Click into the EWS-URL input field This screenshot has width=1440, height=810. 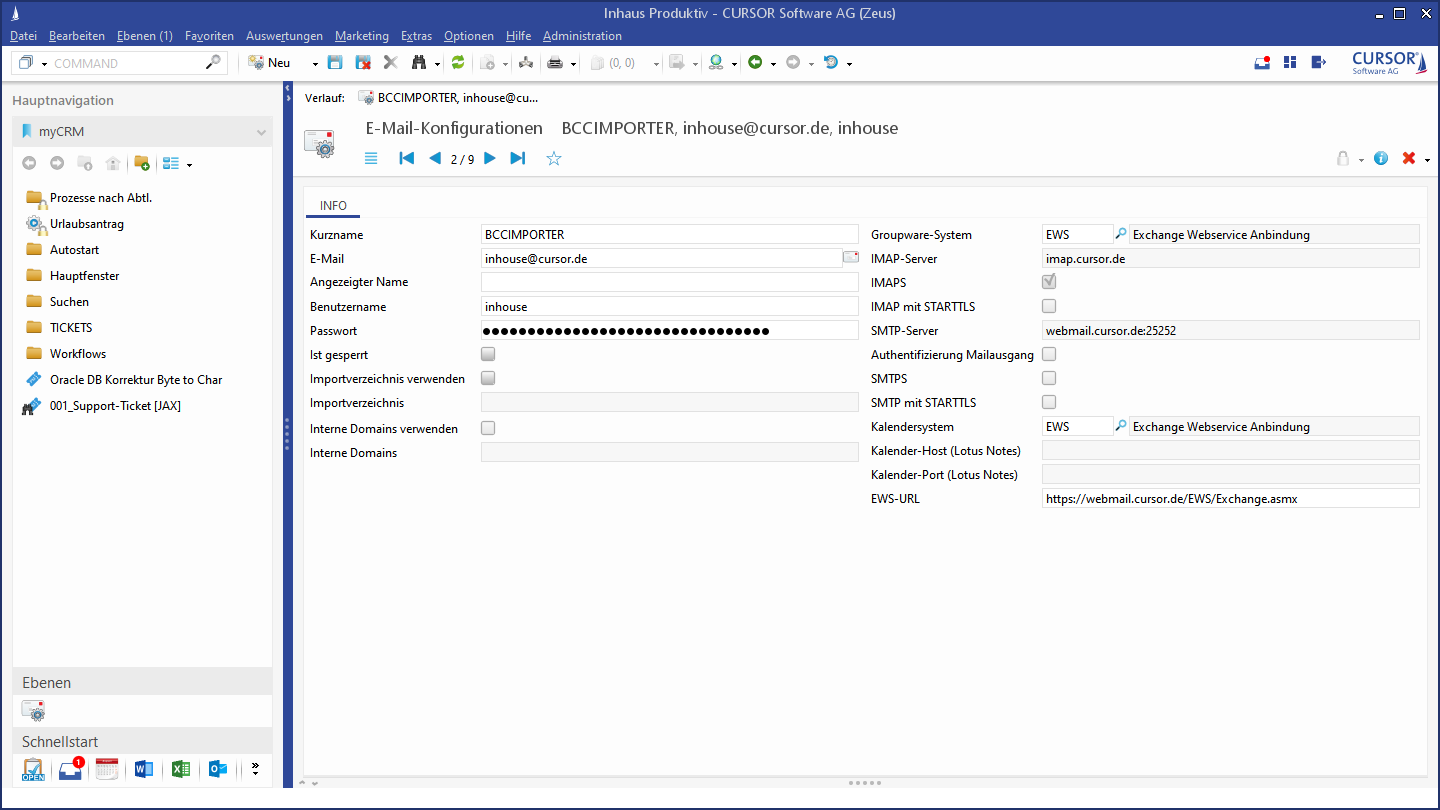(x=1229, y=498)
